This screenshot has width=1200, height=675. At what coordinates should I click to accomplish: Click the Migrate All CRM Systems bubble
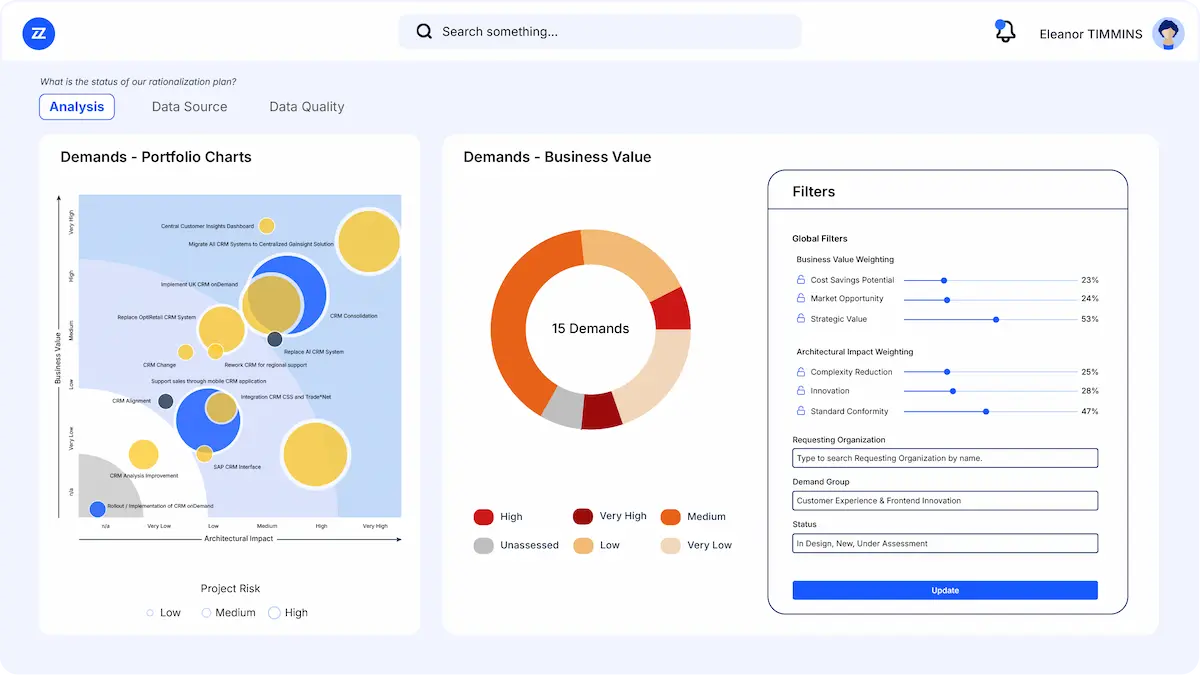[369, 241]
